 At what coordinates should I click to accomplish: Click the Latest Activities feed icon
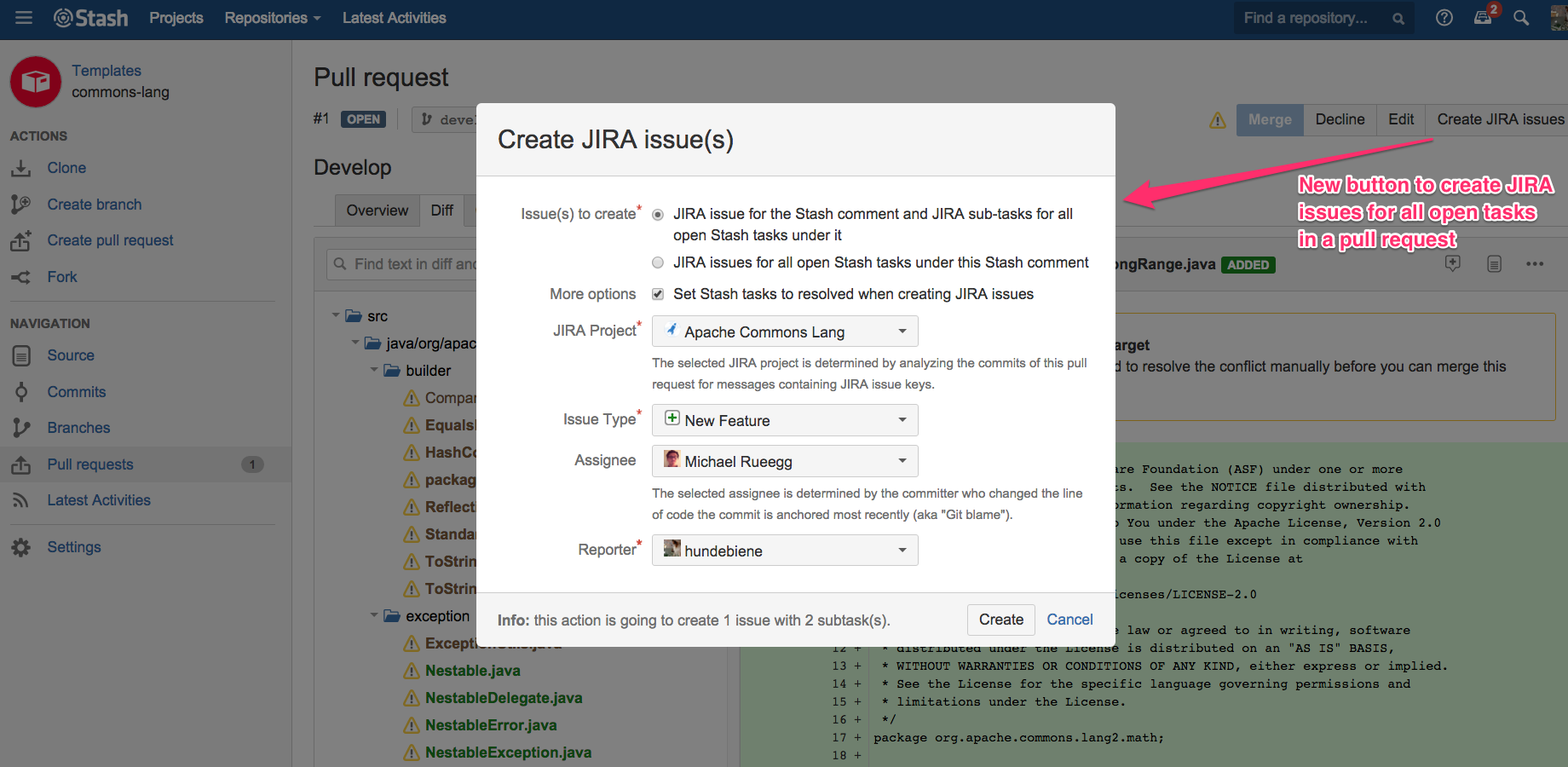[x=21, y=500]
